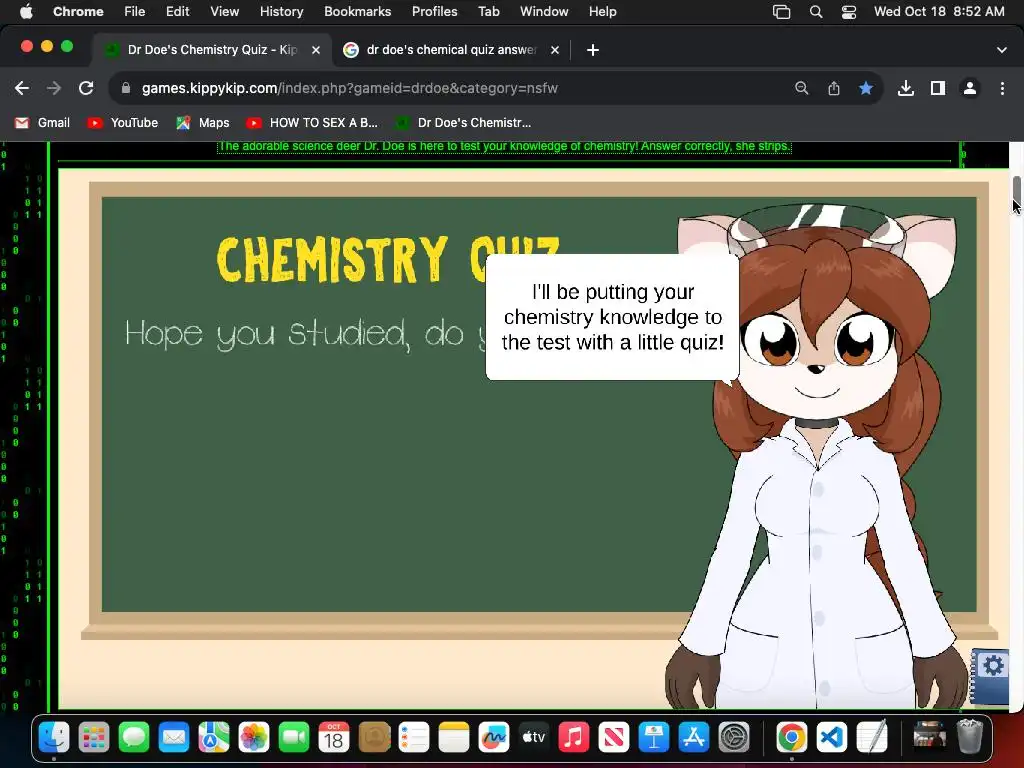This screenshot has width=1024, height=768.
Task: Click the address bar URL
Action: (349, 88)
